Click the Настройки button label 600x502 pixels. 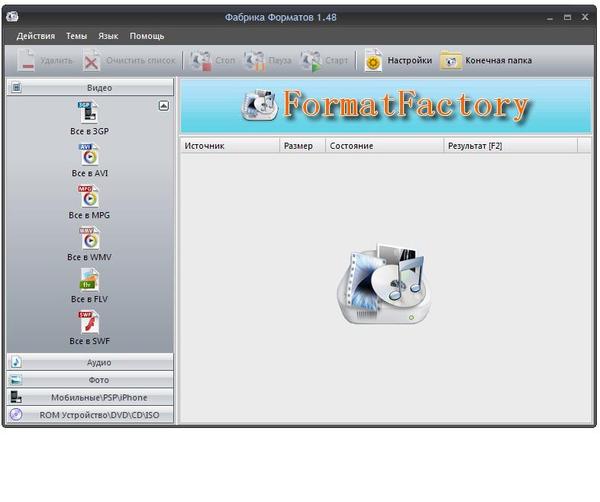(409, 60)
